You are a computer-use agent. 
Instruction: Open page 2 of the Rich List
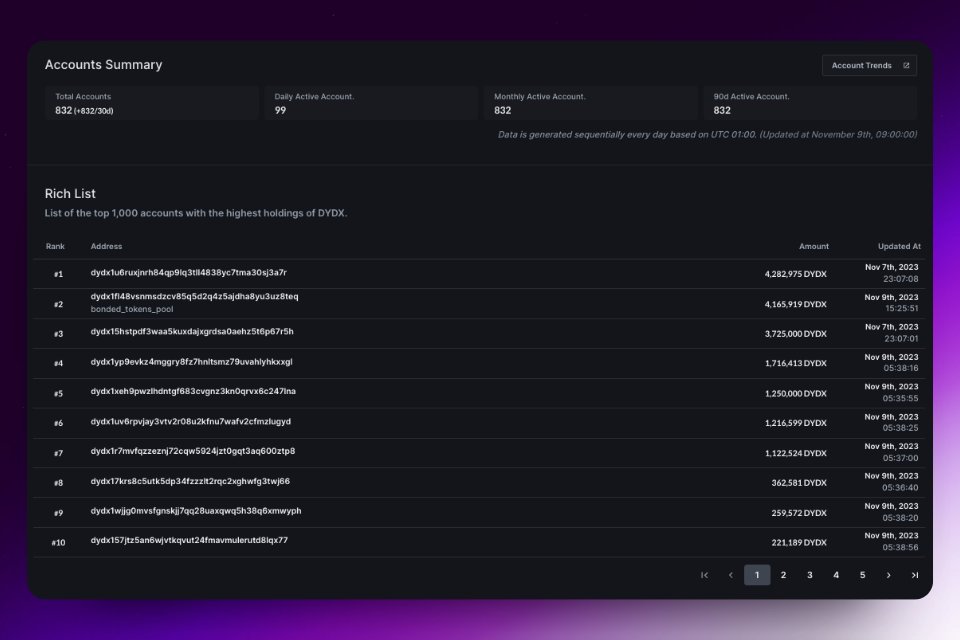(783, 575)
